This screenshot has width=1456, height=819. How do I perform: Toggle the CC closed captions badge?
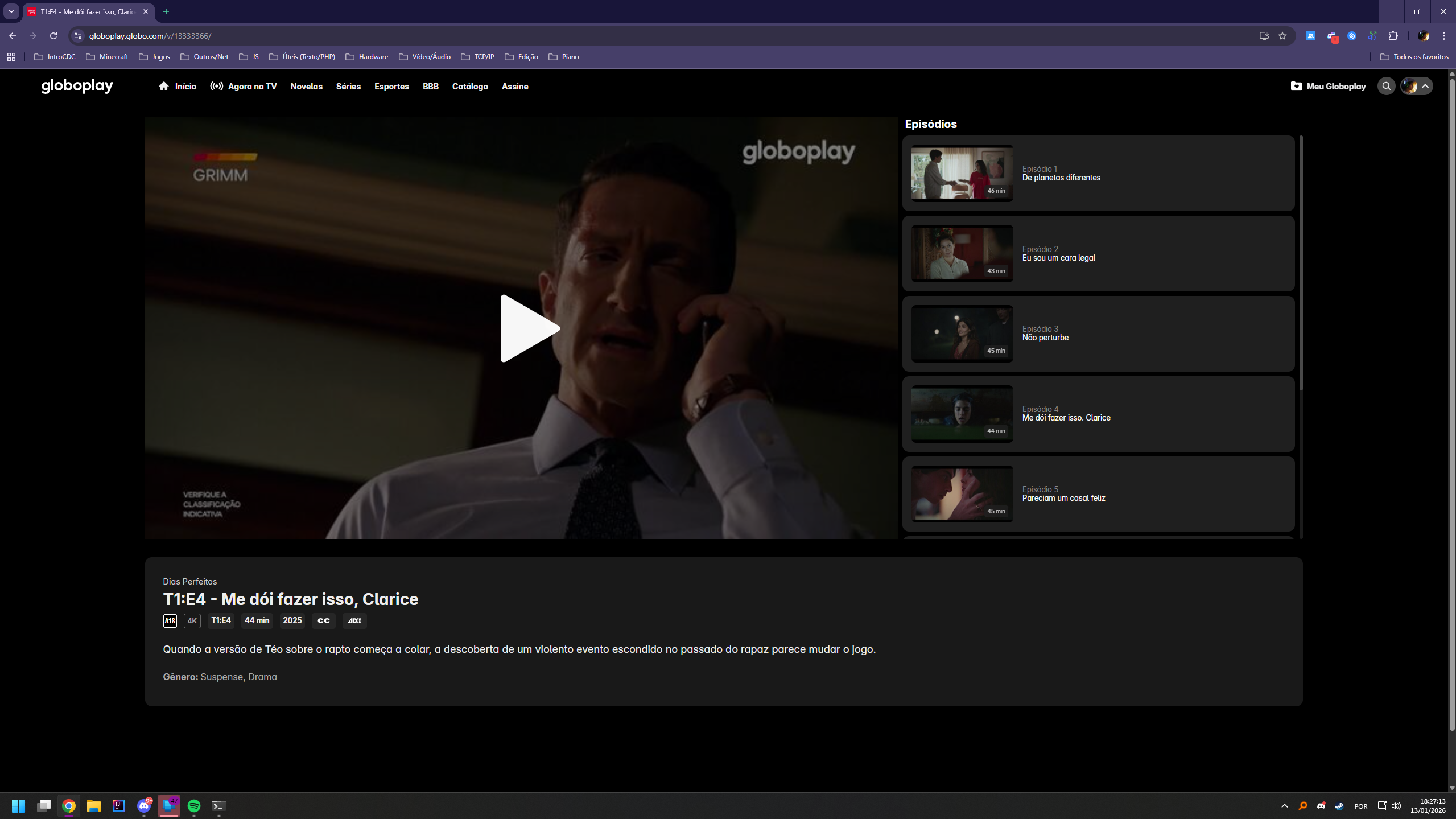click(323, 620)
